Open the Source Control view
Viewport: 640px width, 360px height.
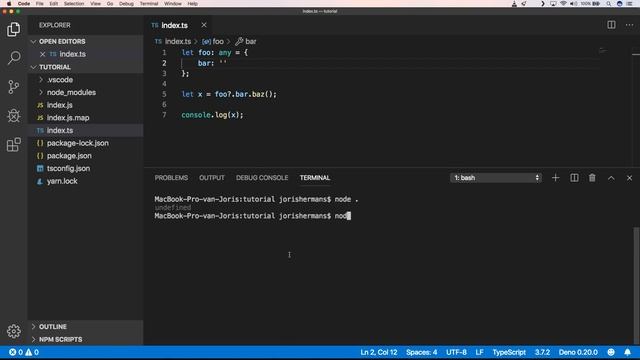13,87
